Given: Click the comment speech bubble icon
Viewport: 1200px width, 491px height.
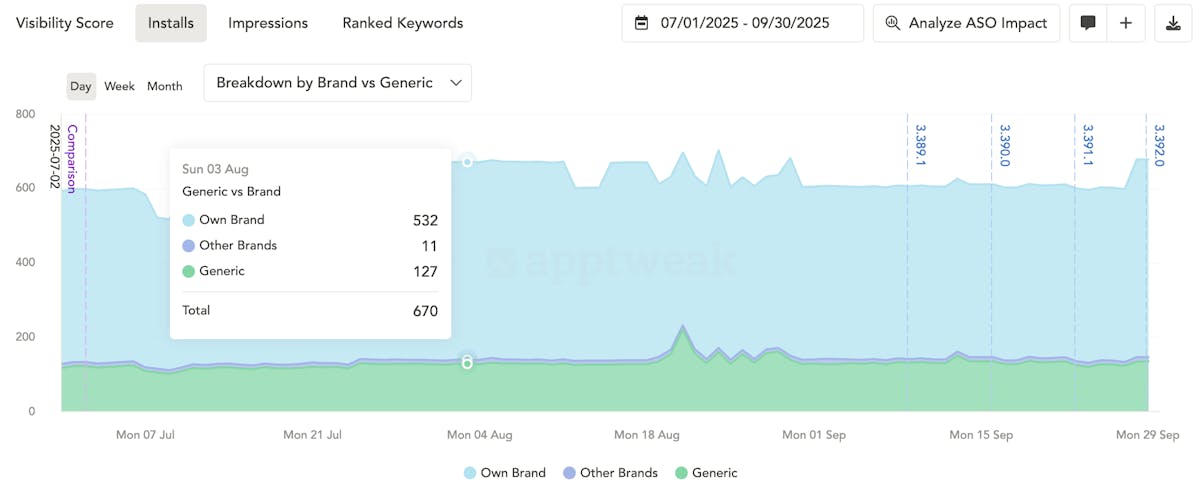Looking at the screenshot, I should (x=1088, y=23).
